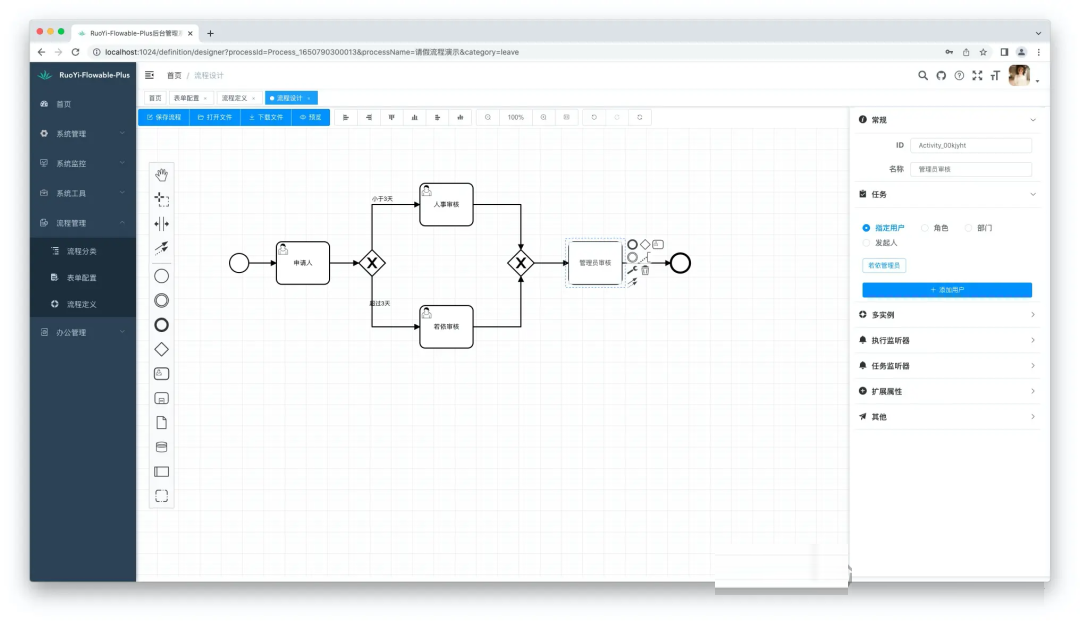
Task: Select the 角色 radio option
Action: tap(925, 228)
